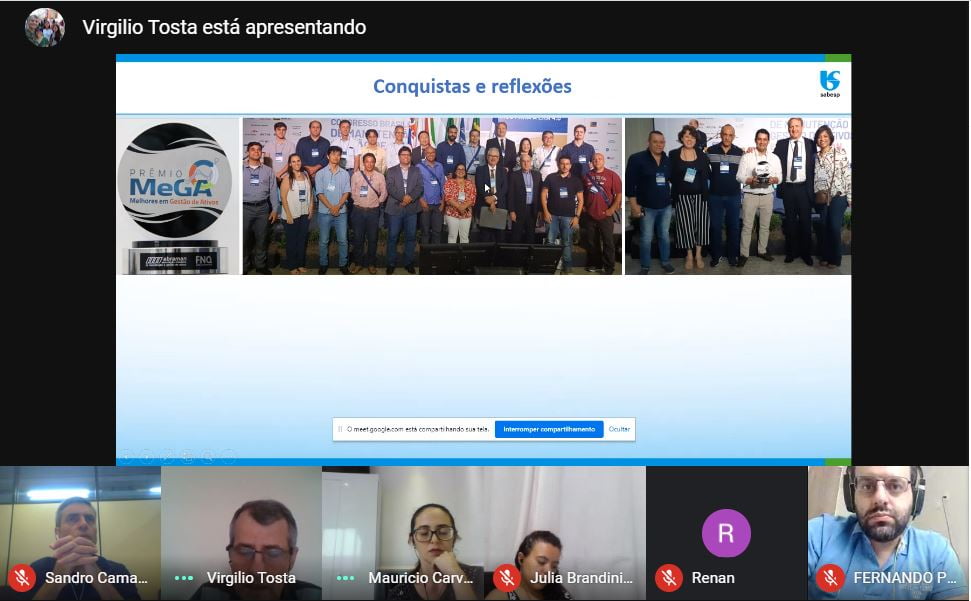Select the Prêmio MeGA trophy image
The height and width of the screenshot is (601, 971).
[x=177, y=196]
